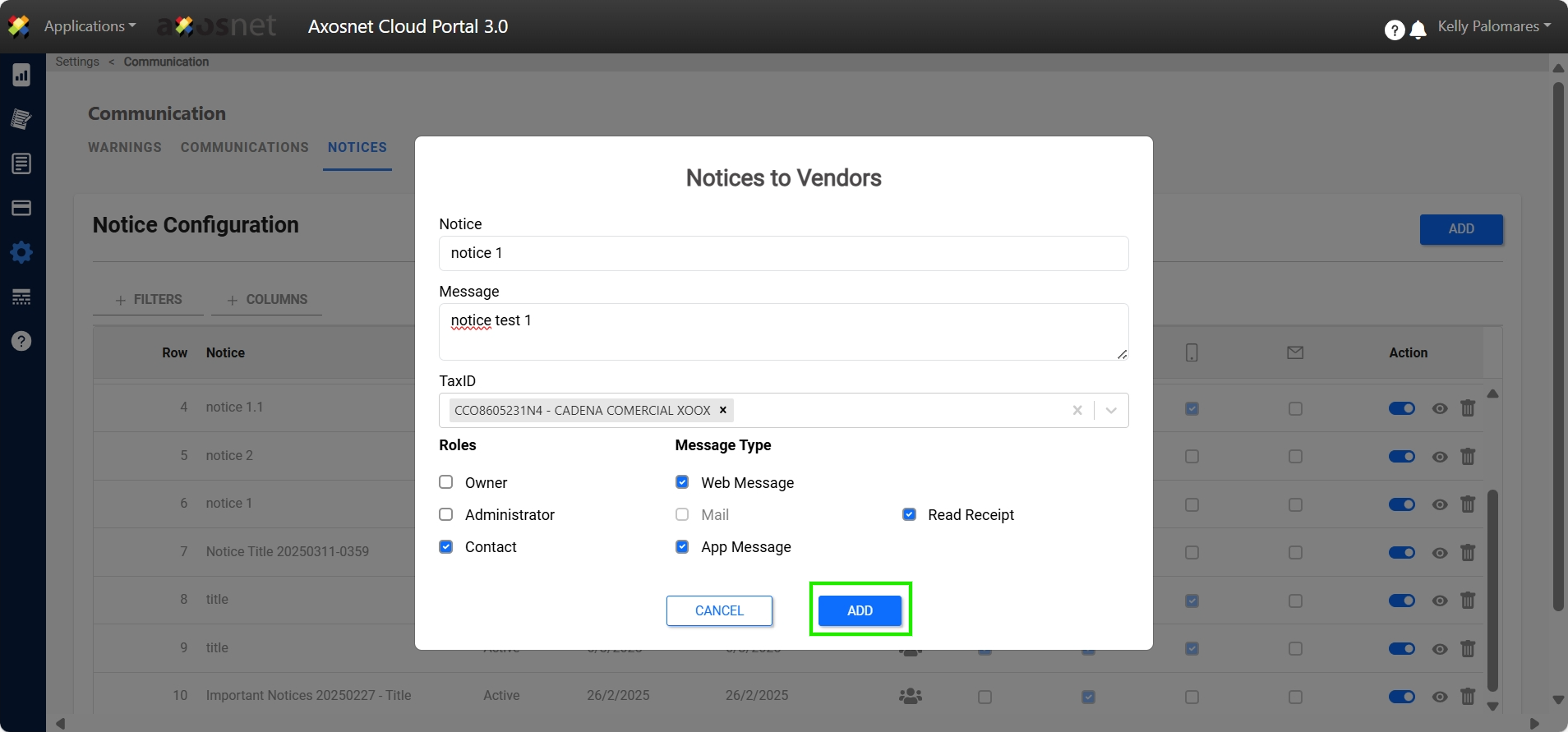
Task: Click the credit card icon in sidebar
Action: (x=21, y=208)
